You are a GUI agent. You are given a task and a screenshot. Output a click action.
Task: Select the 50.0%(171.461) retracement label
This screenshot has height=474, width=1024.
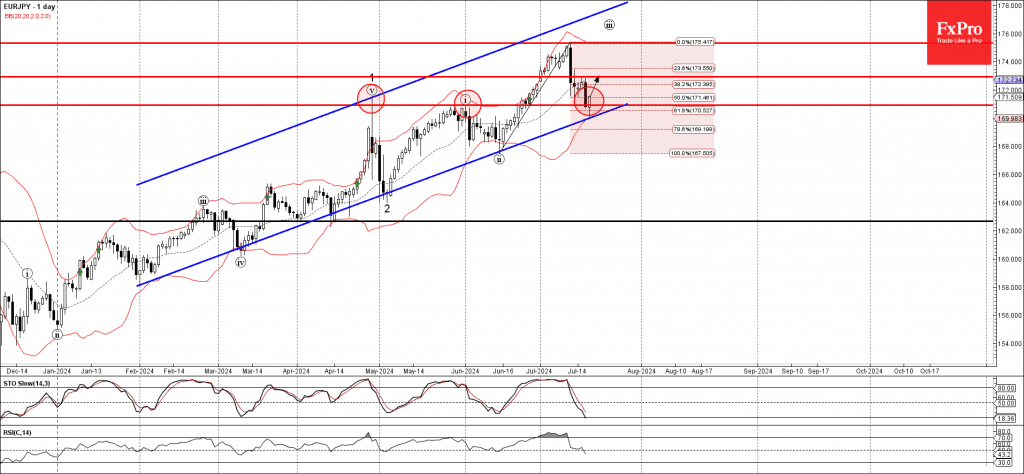pos(694,97)
